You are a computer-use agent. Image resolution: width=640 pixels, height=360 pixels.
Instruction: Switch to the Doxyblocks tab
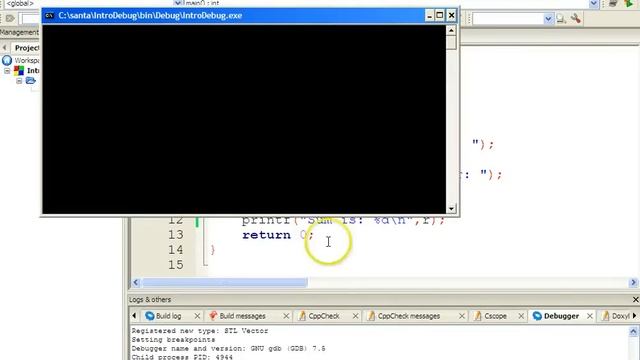pos(620,316)
